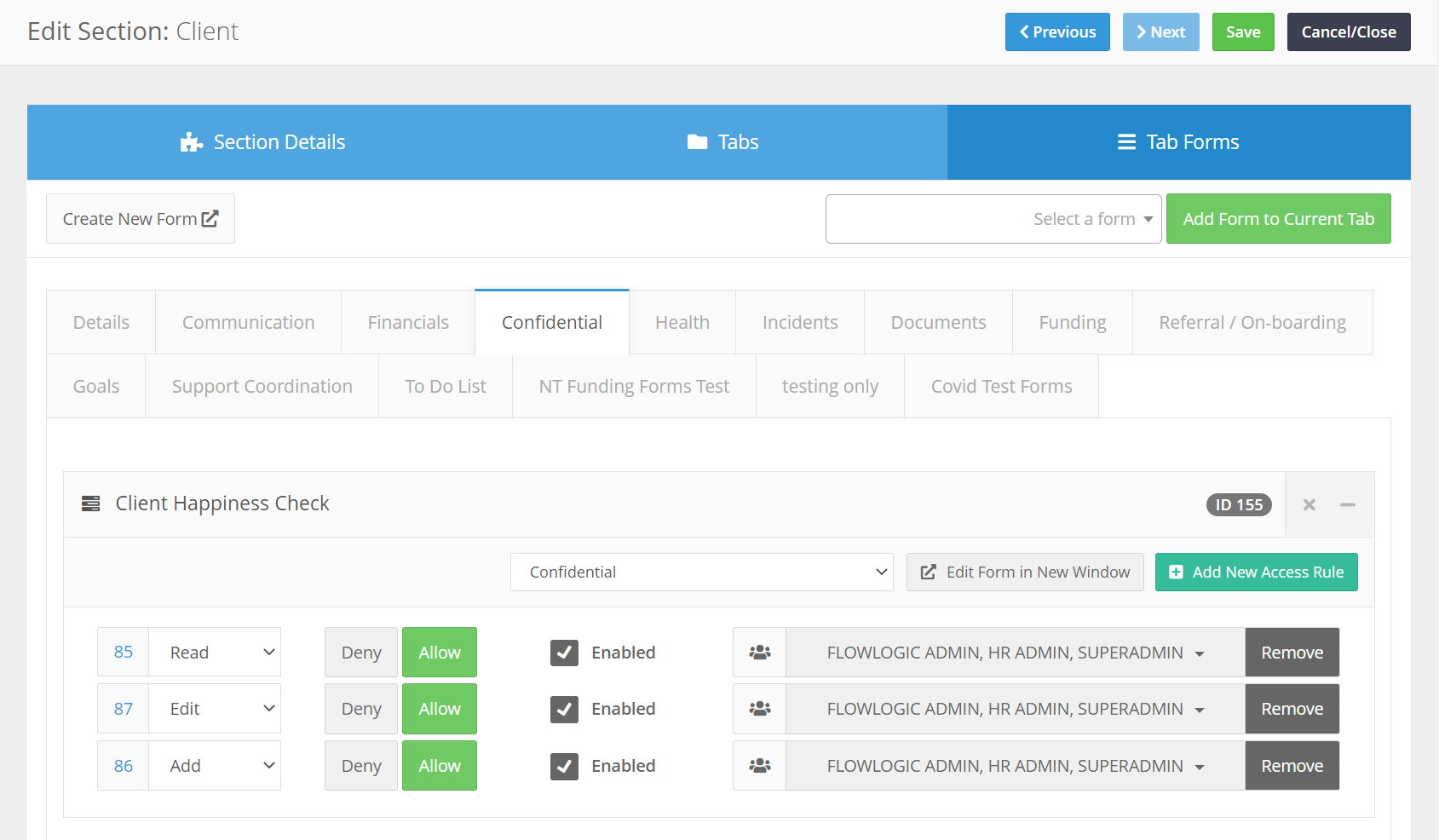Click the users group icon in rule 86 row

pos(760,766)
